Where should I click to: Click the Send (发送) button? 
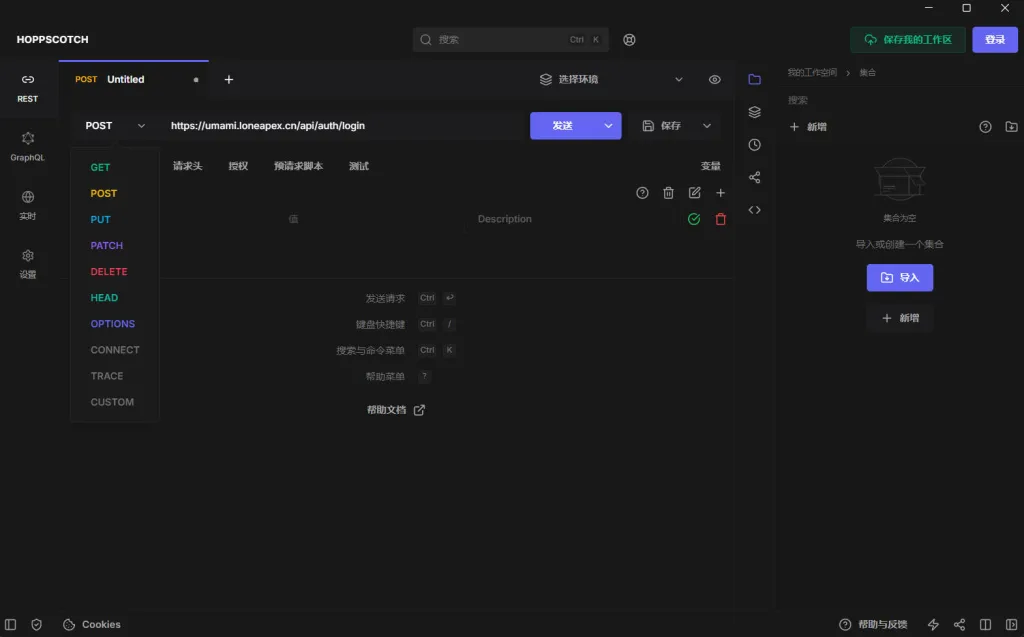563,126
